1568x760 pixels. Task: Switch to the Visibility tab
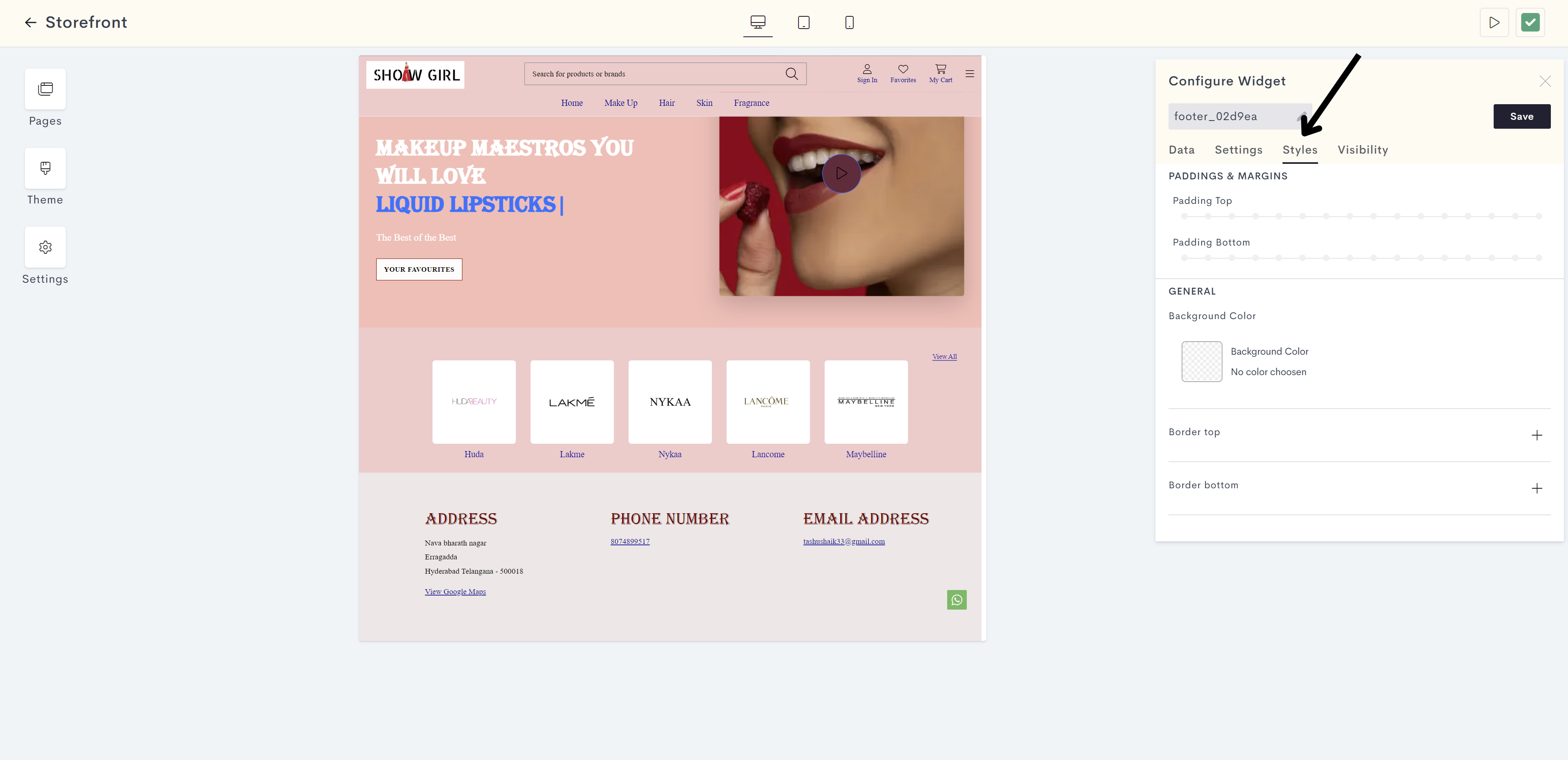[1362, 150]
